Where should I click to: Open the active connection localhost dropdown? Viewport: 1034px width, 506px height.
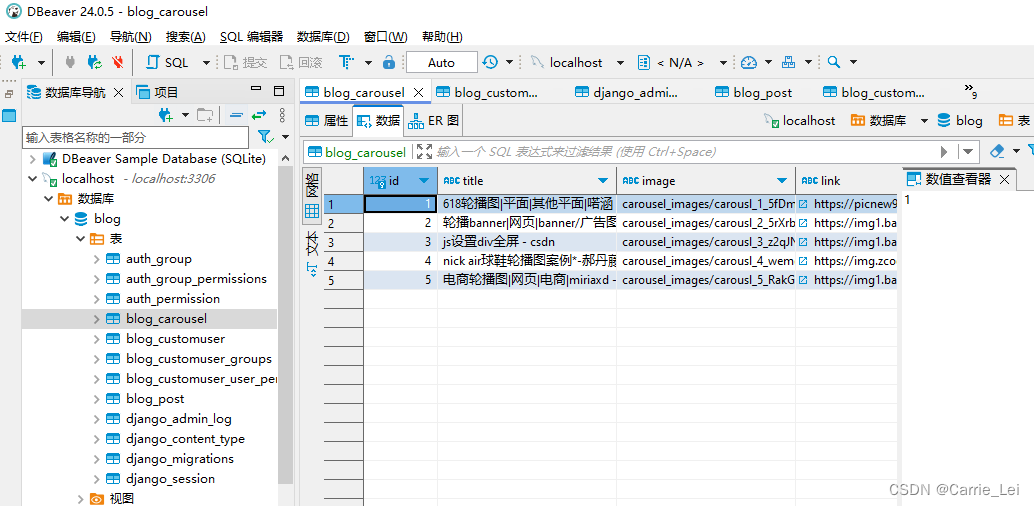(620, 63)
